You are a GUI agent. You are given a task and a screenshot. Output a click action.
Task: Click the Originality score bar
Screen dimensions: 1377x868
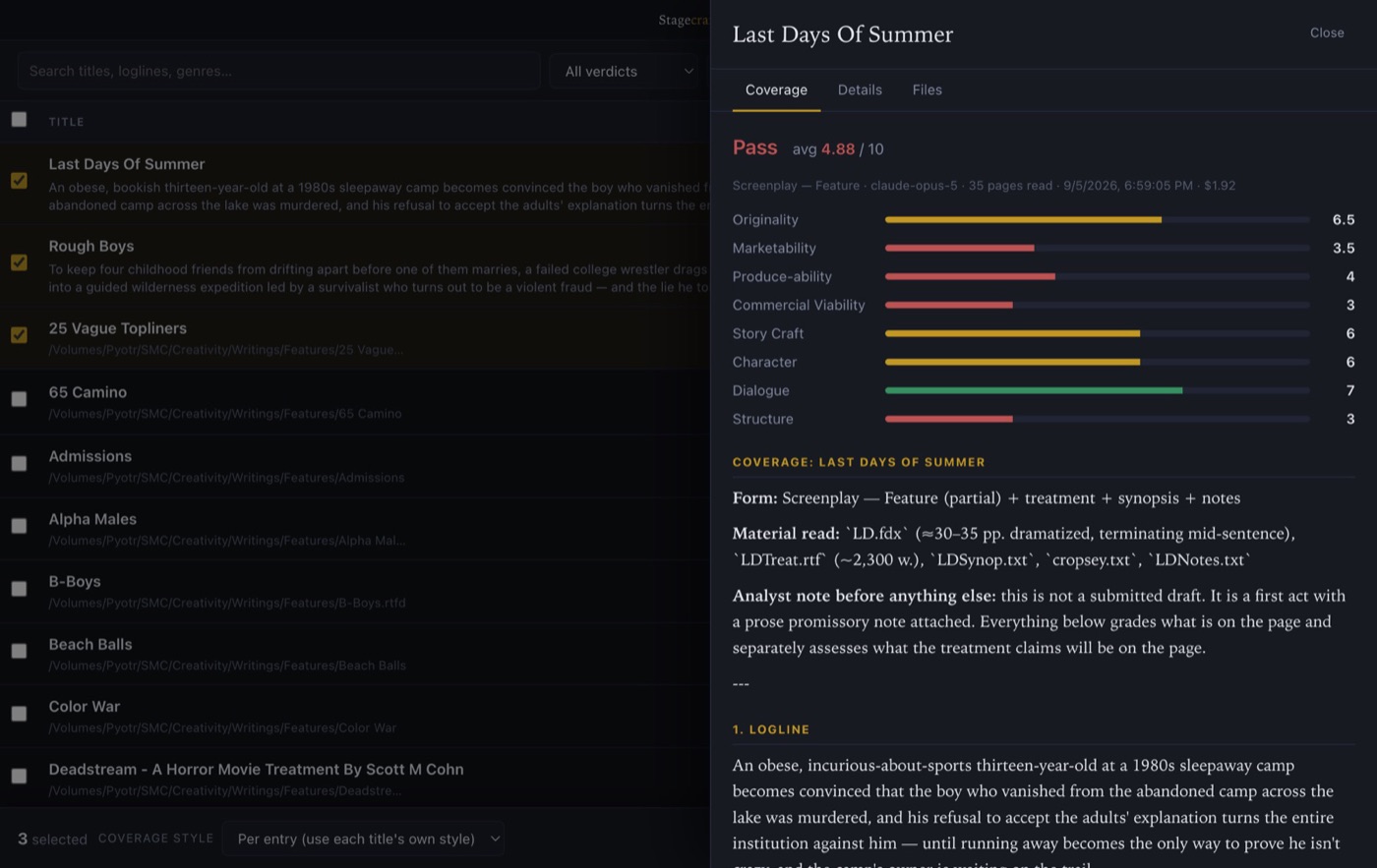click(1097, 220)
